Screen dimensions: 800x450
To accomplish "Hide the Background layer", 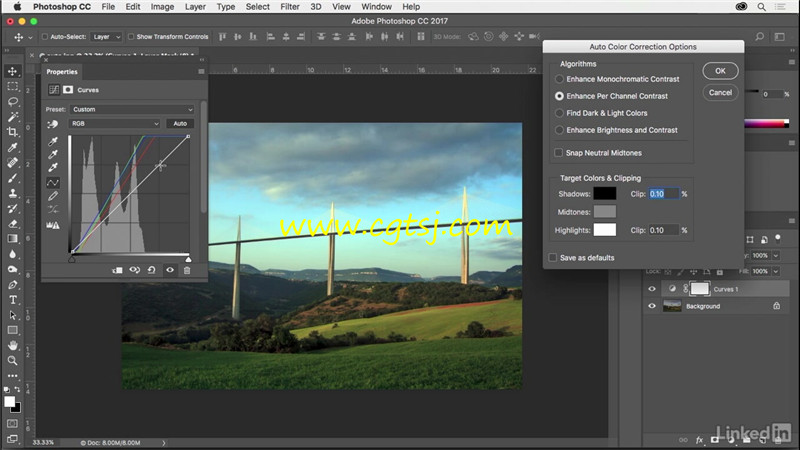I will [x=652, y=306].
